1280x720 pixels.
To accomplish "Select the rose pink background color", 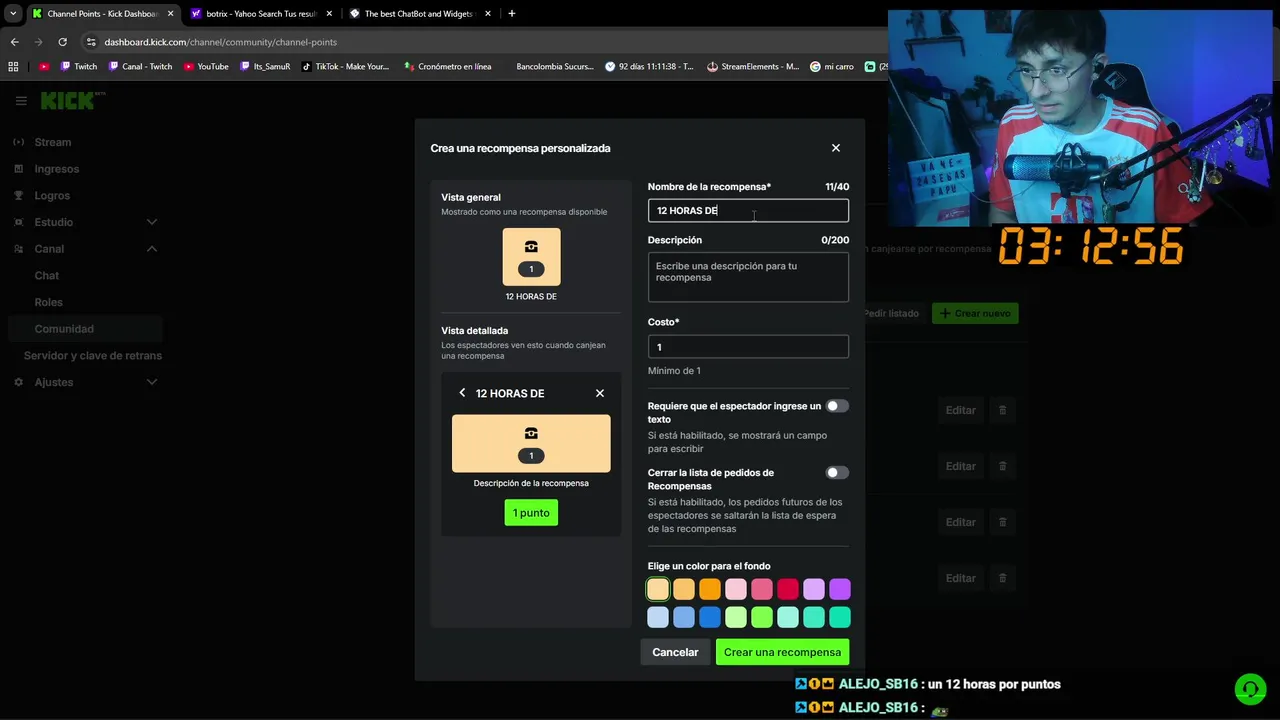I will pyautogui.click(x=762, y=590).
